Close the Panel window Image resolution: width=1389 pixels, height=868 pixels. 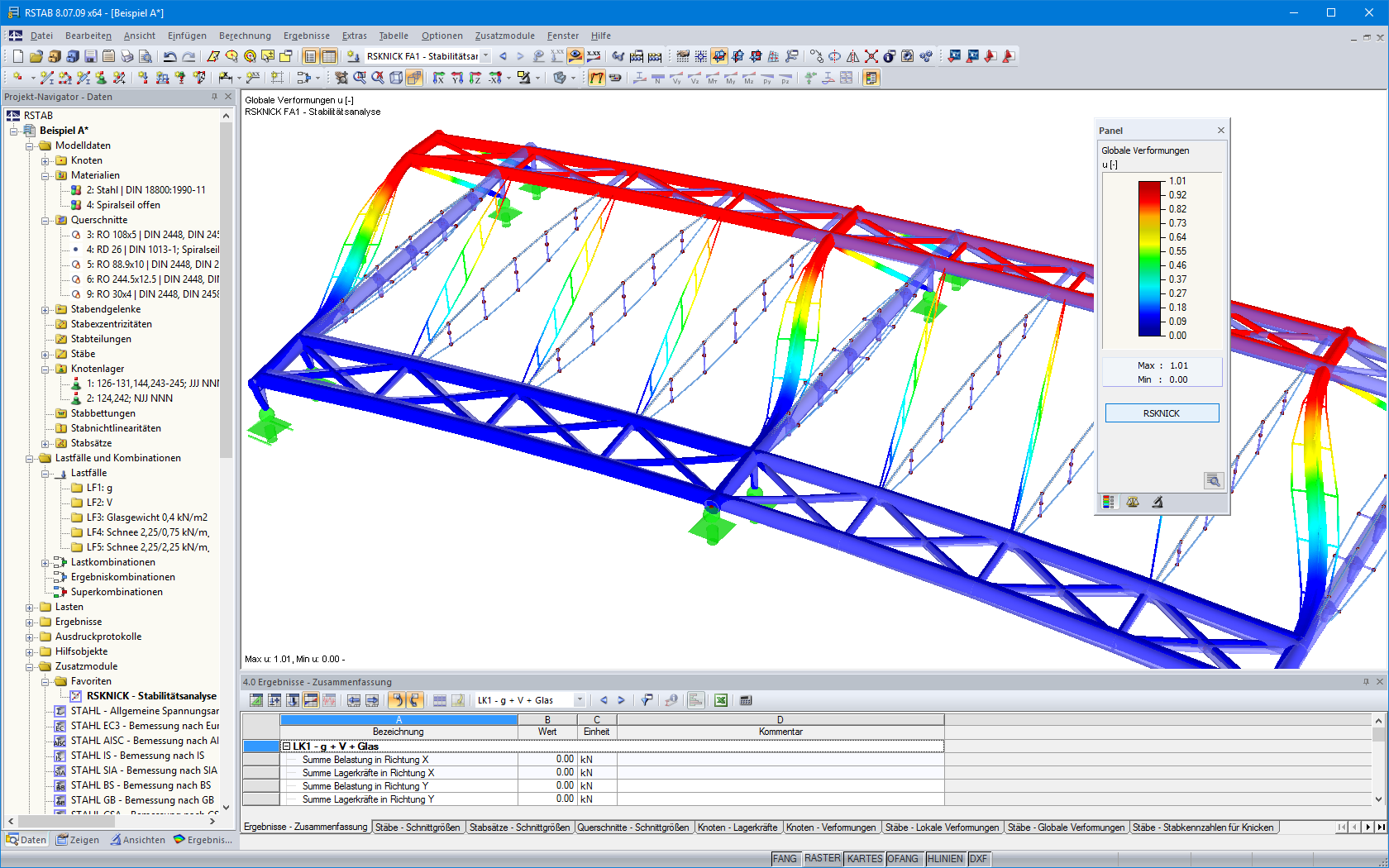(x=1220, y=131)
